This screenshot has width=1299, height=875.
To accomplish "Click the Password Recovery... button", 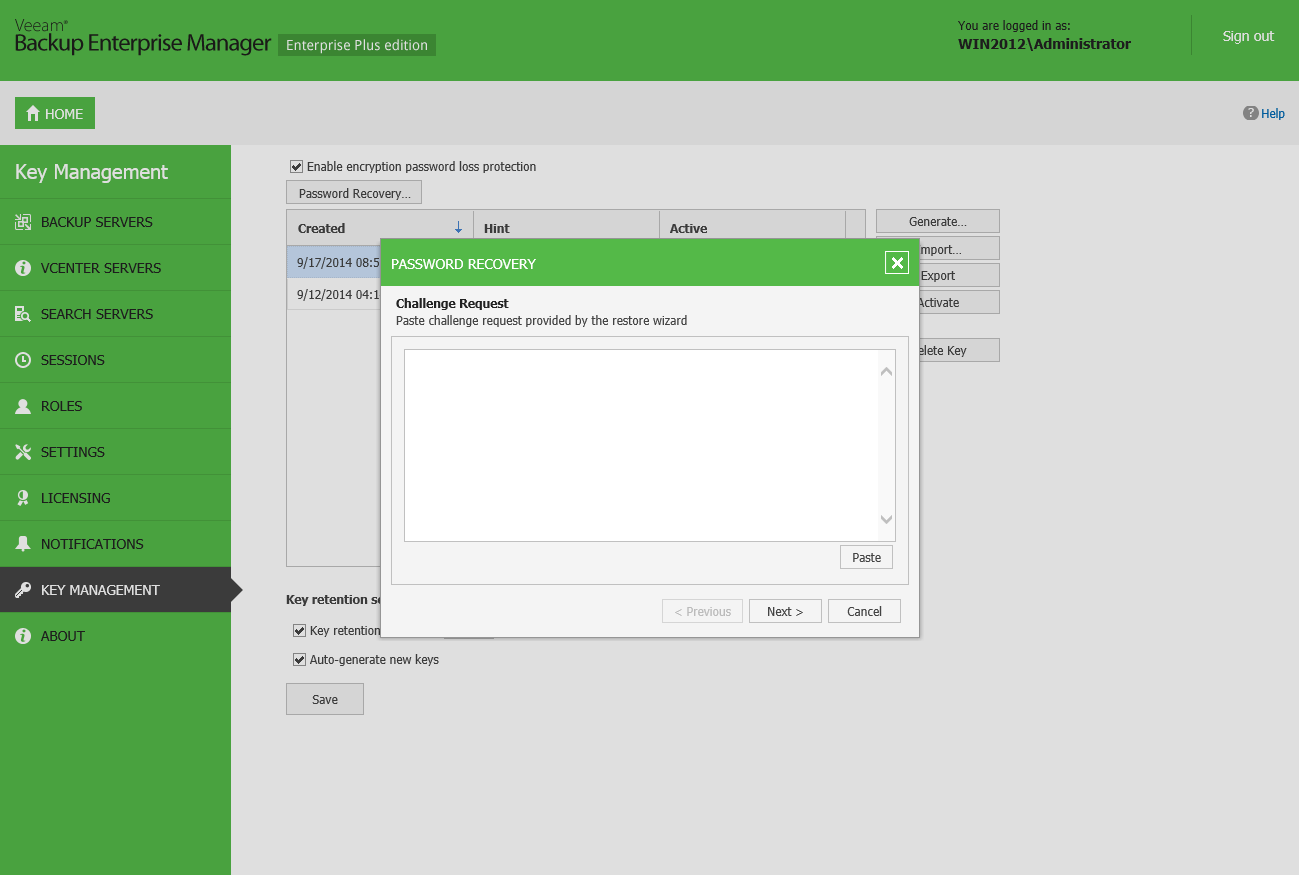I will click(x=354, y=193).
